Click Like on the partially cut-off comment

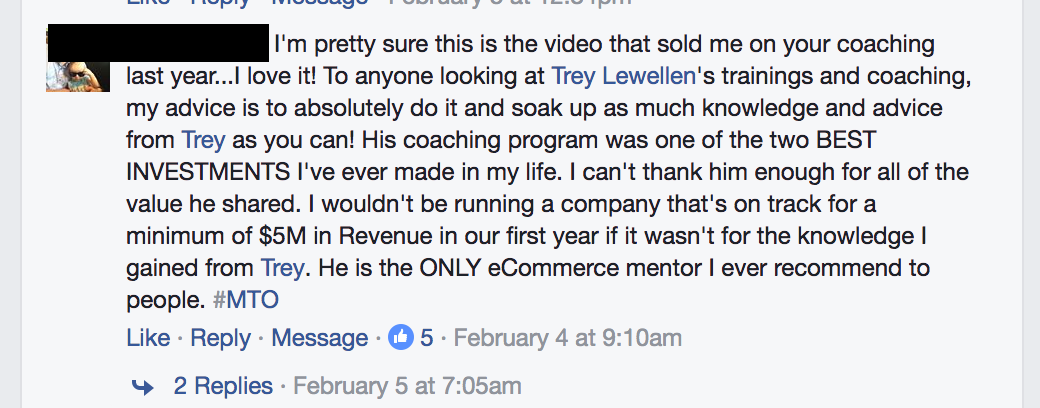pos(148,2)
